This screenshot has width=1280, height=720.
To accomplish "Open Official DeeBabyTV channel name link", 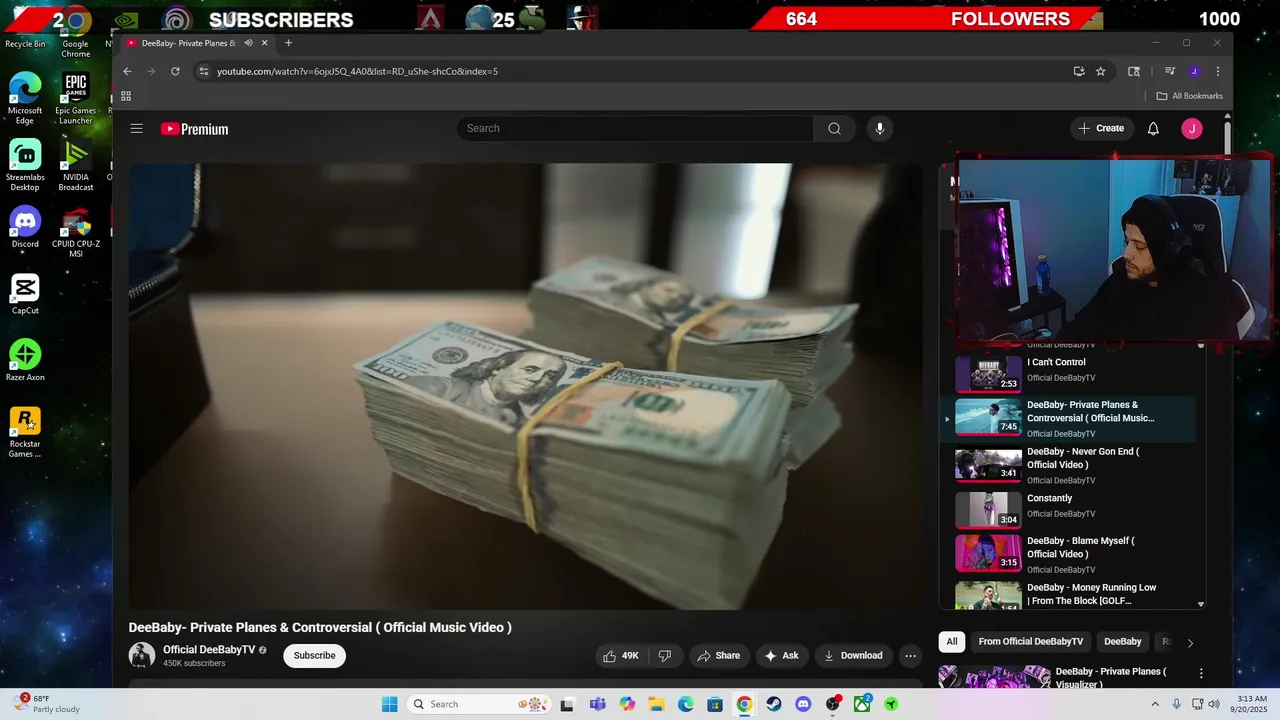I will pos(209,650).
